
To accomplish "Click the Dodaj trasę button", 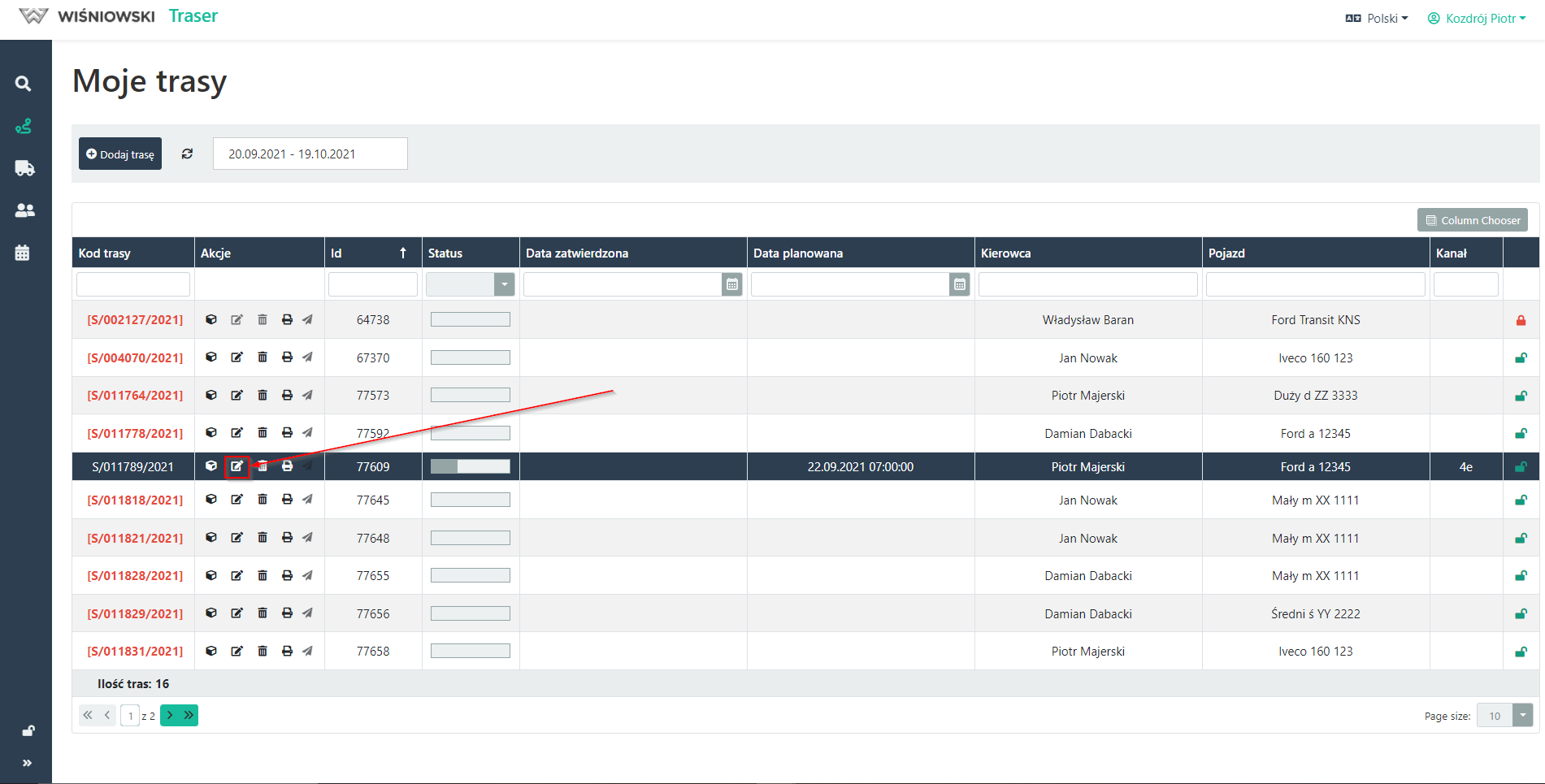I will [120, 154].
